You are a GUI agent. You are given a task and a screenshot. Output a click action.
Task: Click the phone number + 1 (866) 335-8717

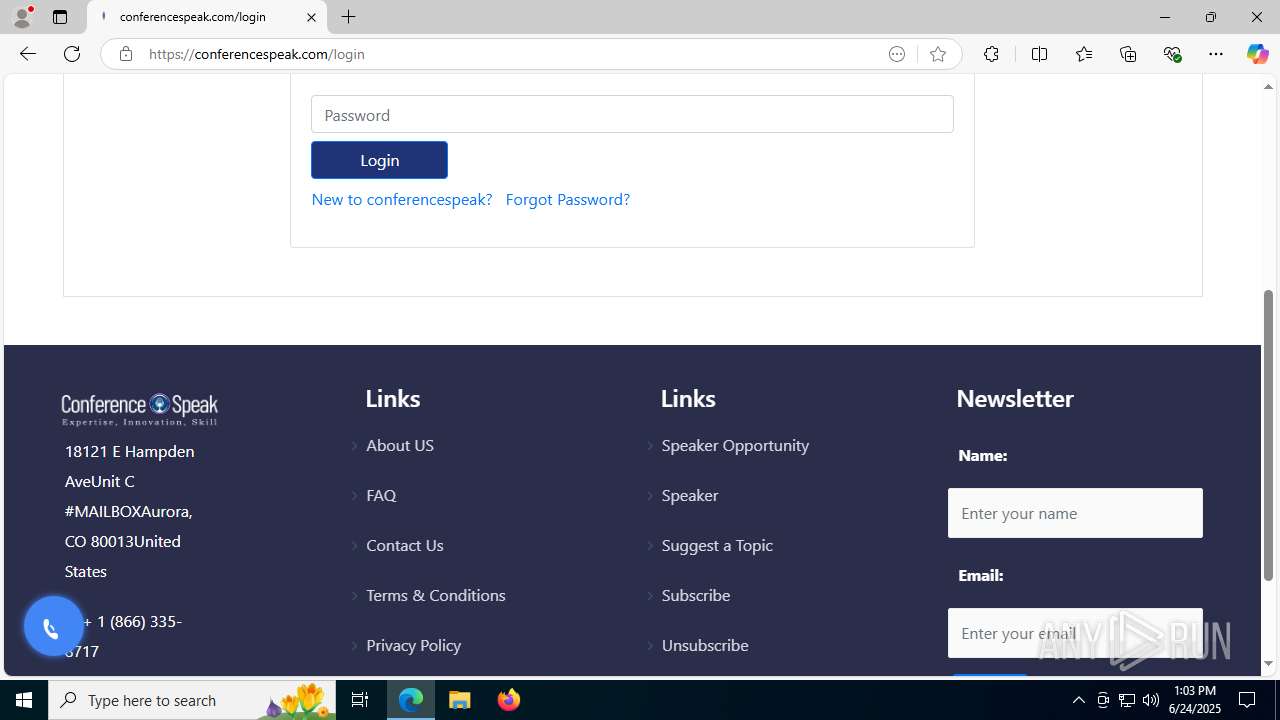coord(124,636)
